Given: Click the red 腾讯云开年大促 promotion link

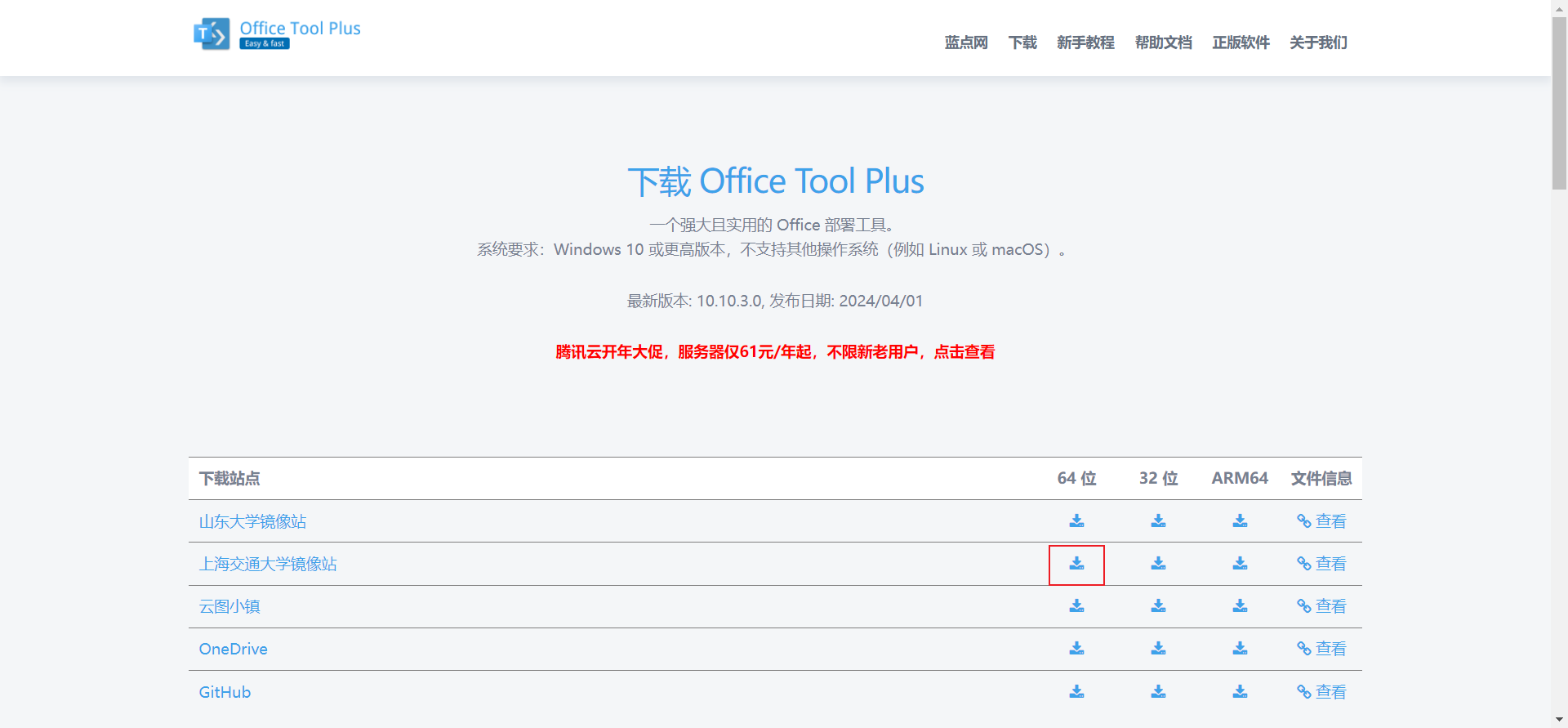Looking at the screenshot, I should (x=775, y=352).
